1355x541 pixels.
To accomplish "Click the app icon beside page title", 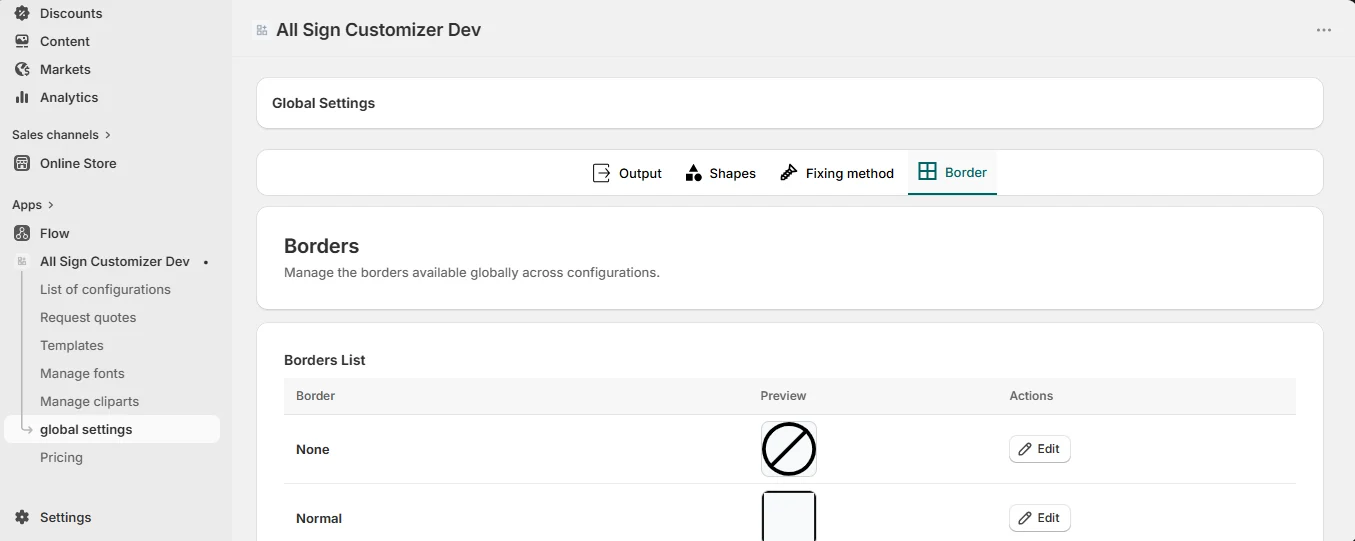I will coord(262,31).
